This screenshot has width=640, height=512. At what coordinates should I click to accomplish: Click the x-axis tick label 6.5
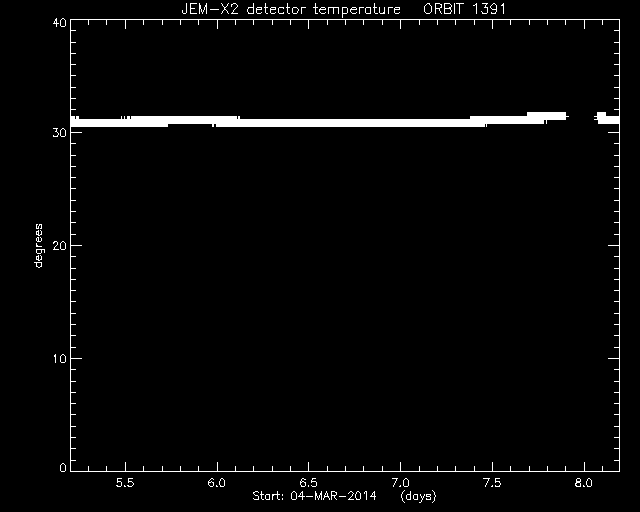309,483
